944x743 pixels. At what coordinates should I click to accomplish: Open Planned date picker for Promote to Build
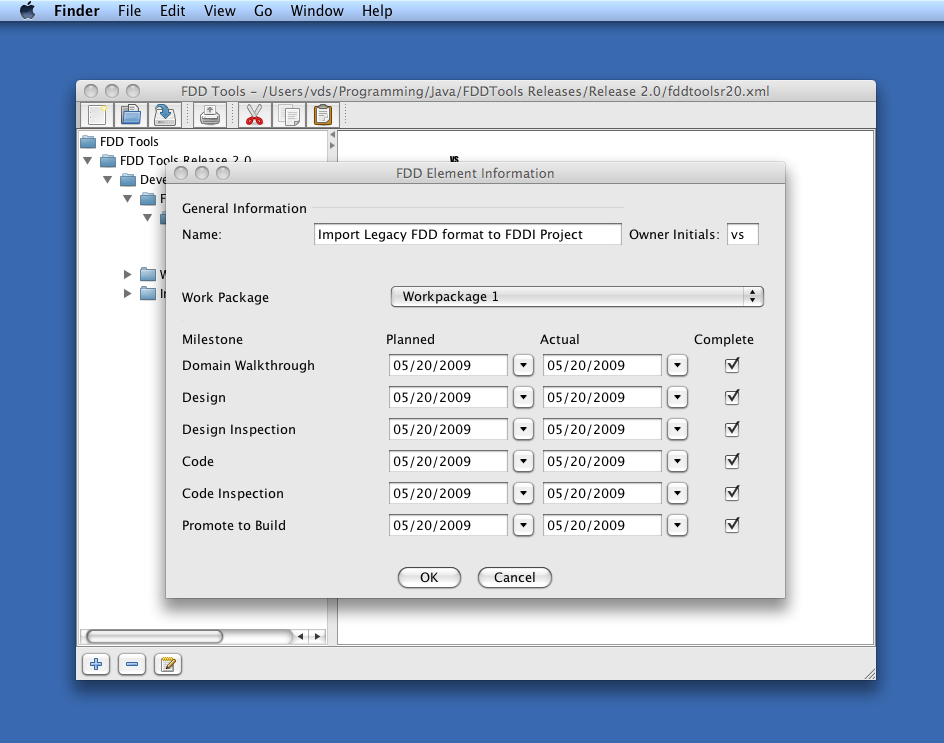523,524
